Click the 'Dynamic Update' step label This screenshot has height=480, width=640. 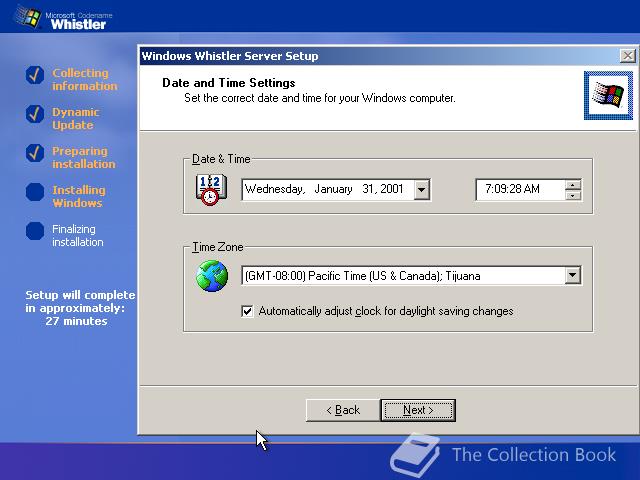(x=76, y=118)
